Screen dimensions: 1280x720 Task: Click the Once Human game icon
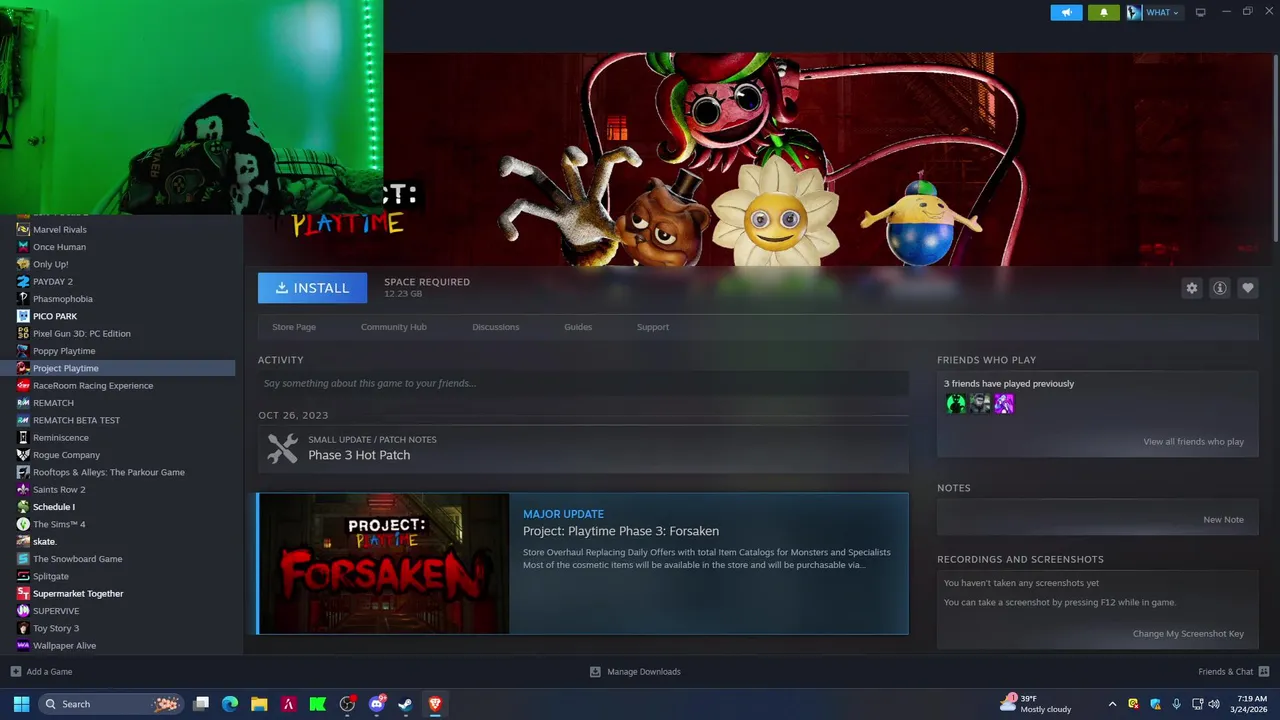(x=23, y=247)
